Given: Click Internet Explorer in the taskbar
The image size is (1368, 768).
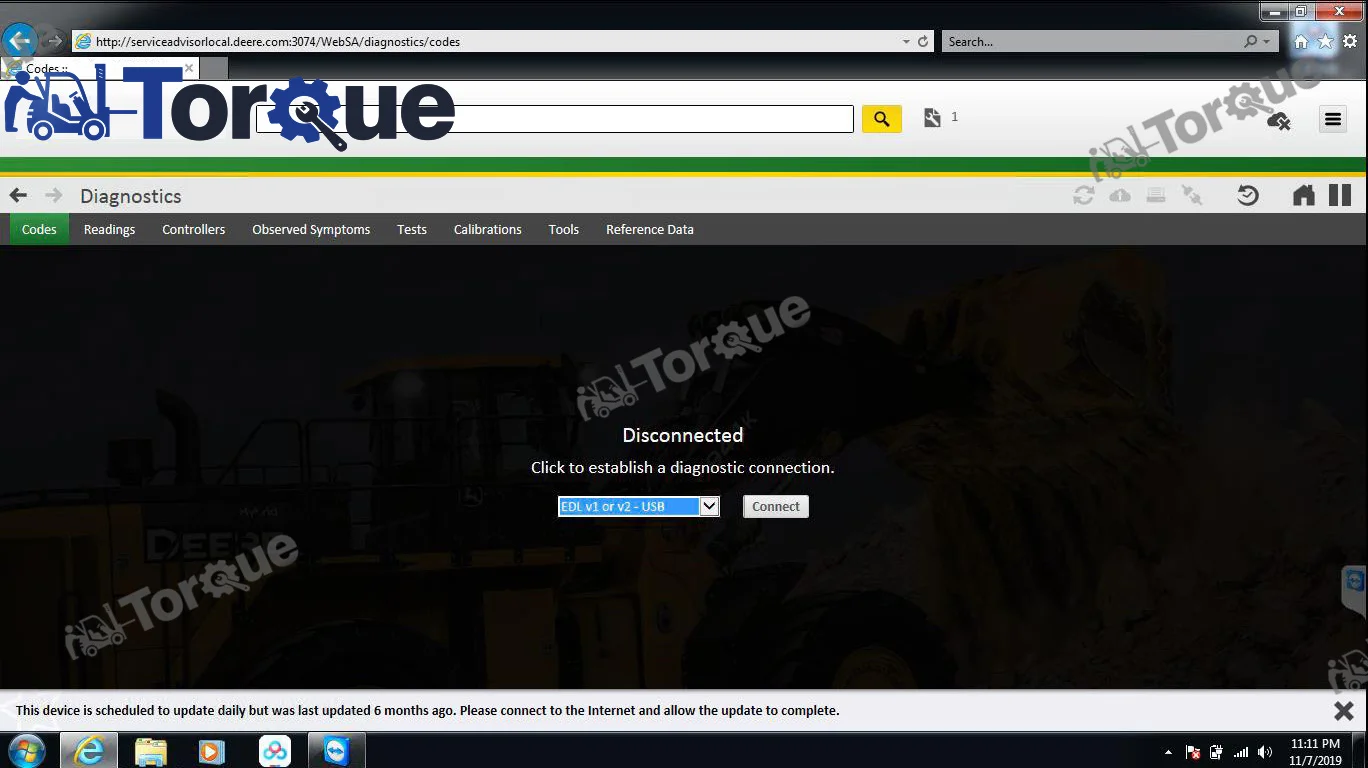Looking at the screenshot, I should click(89, 750).
